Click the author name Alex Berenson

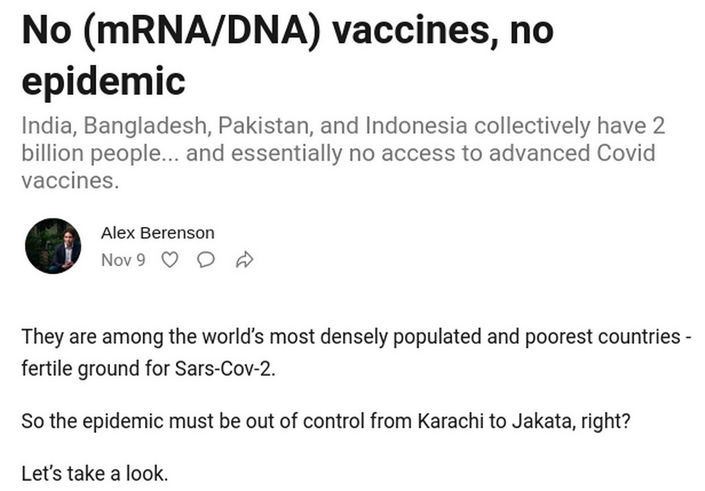[158, 233]
